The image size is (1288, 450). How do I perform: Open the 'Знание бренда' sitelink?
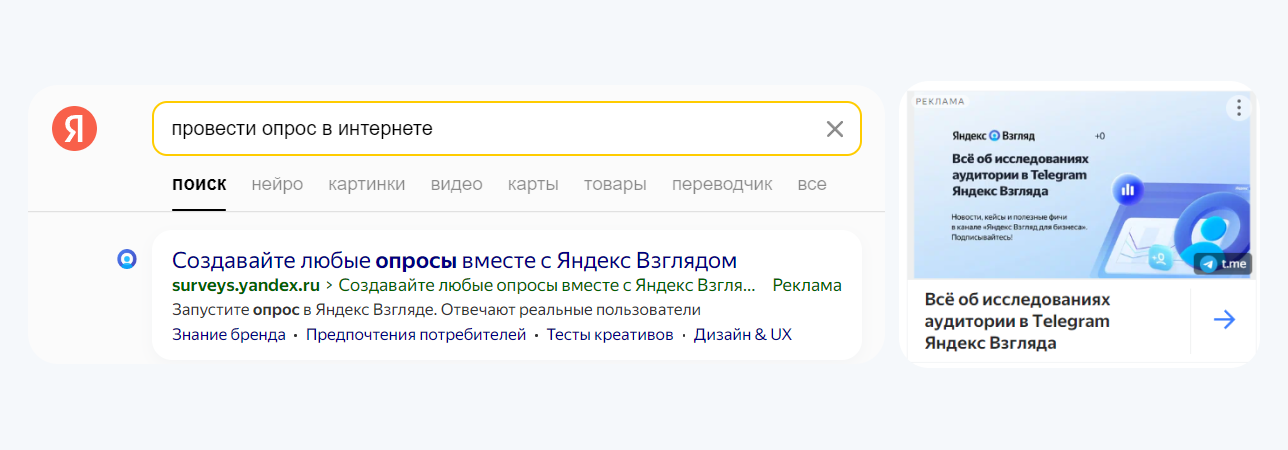pos(229,334)
